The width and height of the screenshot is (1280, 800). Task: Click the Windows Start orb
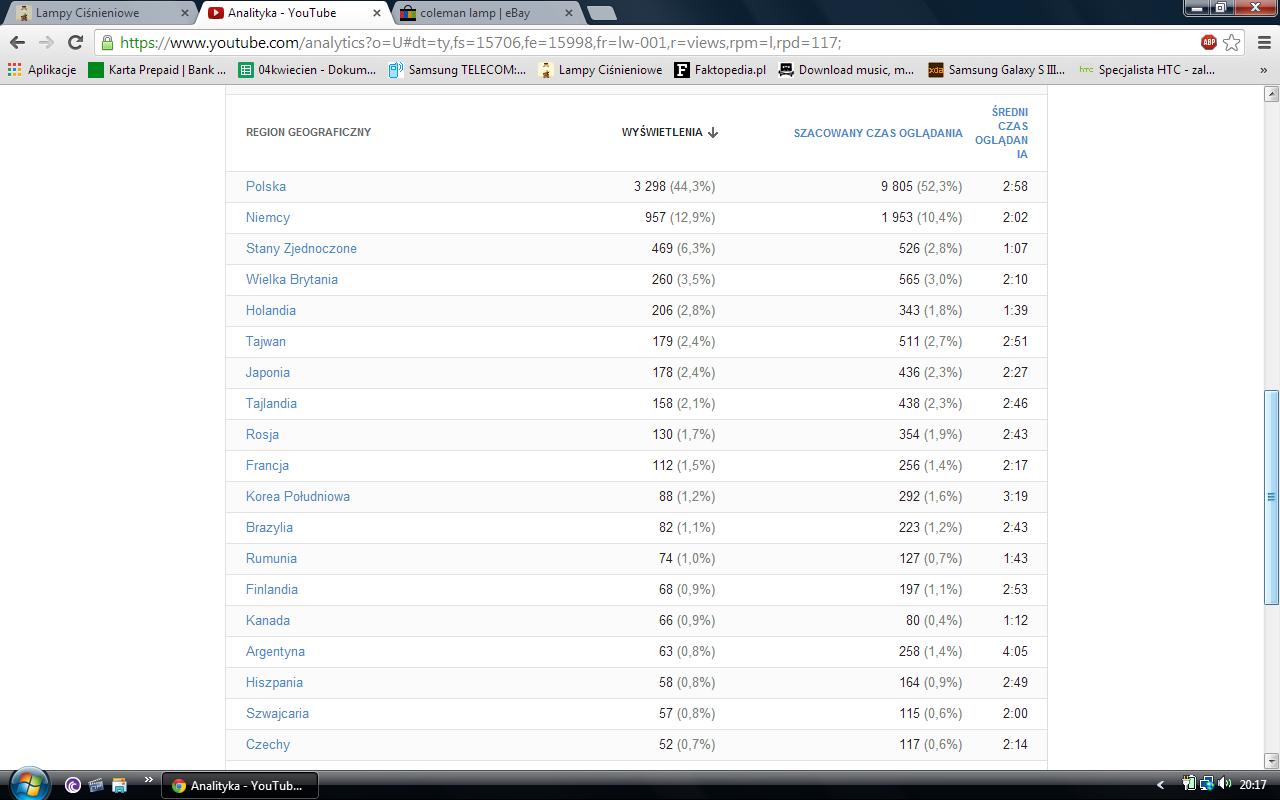28,784
